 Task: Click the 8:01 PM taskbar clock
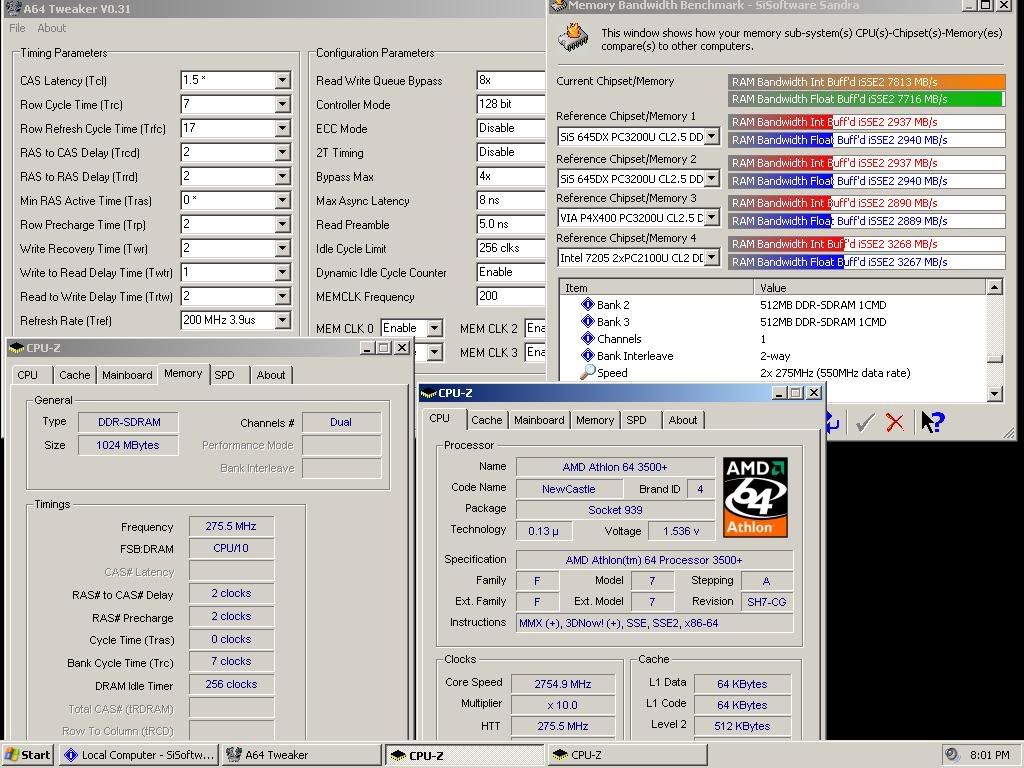[x=989, y=755]
